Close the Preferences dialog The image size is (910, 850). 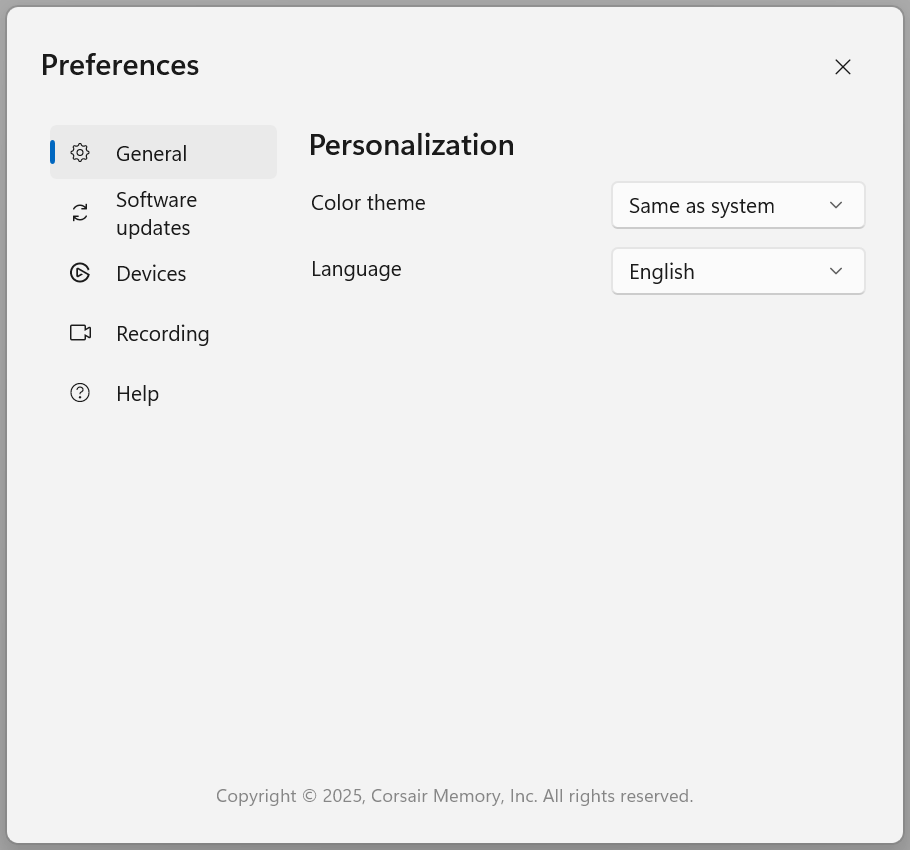point(843,67)
